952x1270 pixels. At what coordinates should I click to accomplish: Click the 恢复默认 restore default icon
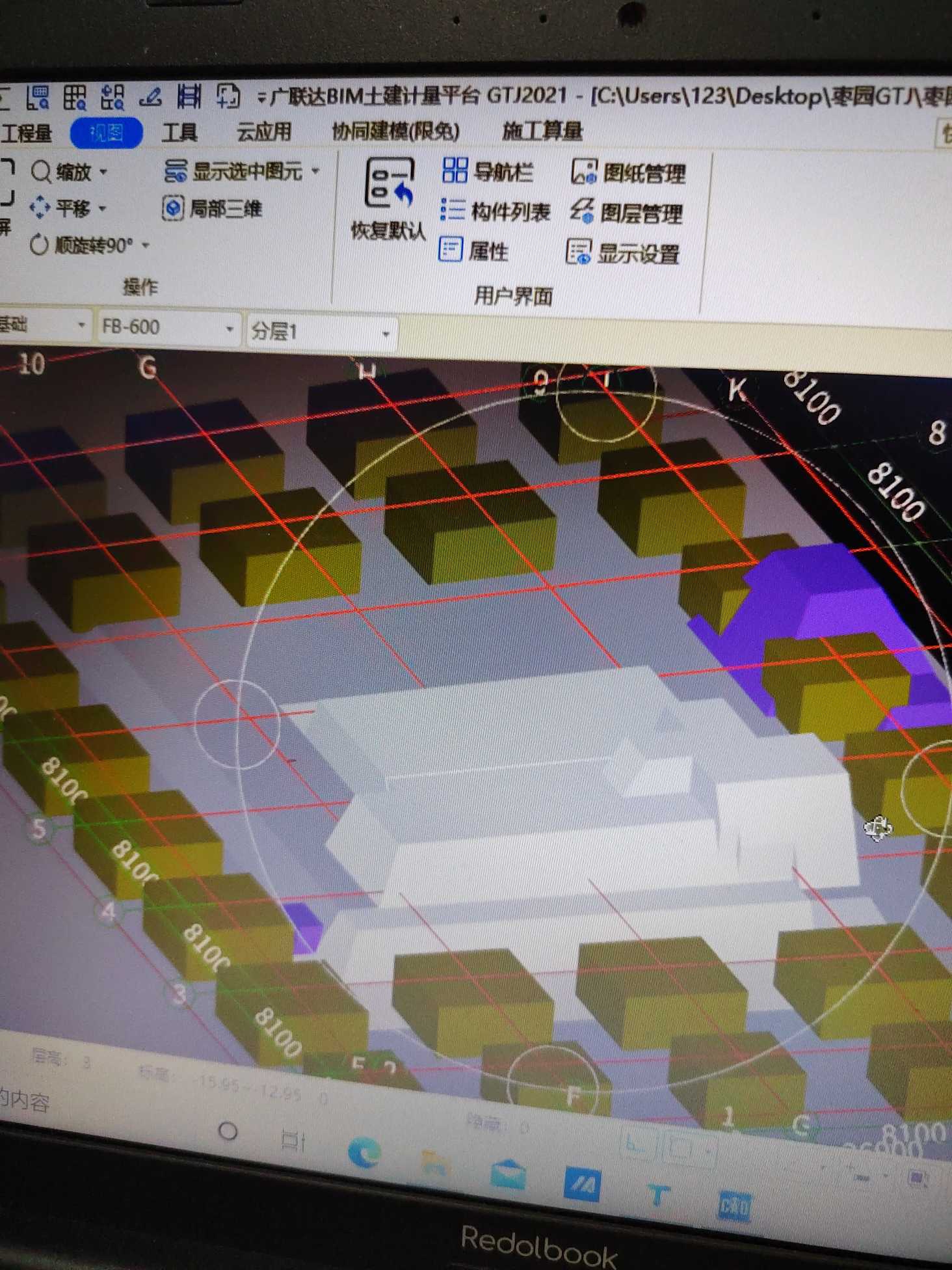point(390,183)
